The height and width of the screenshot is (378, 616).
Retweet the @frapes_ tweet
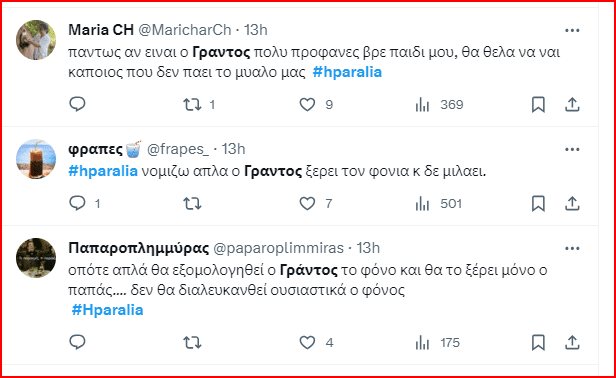(192, 204)
